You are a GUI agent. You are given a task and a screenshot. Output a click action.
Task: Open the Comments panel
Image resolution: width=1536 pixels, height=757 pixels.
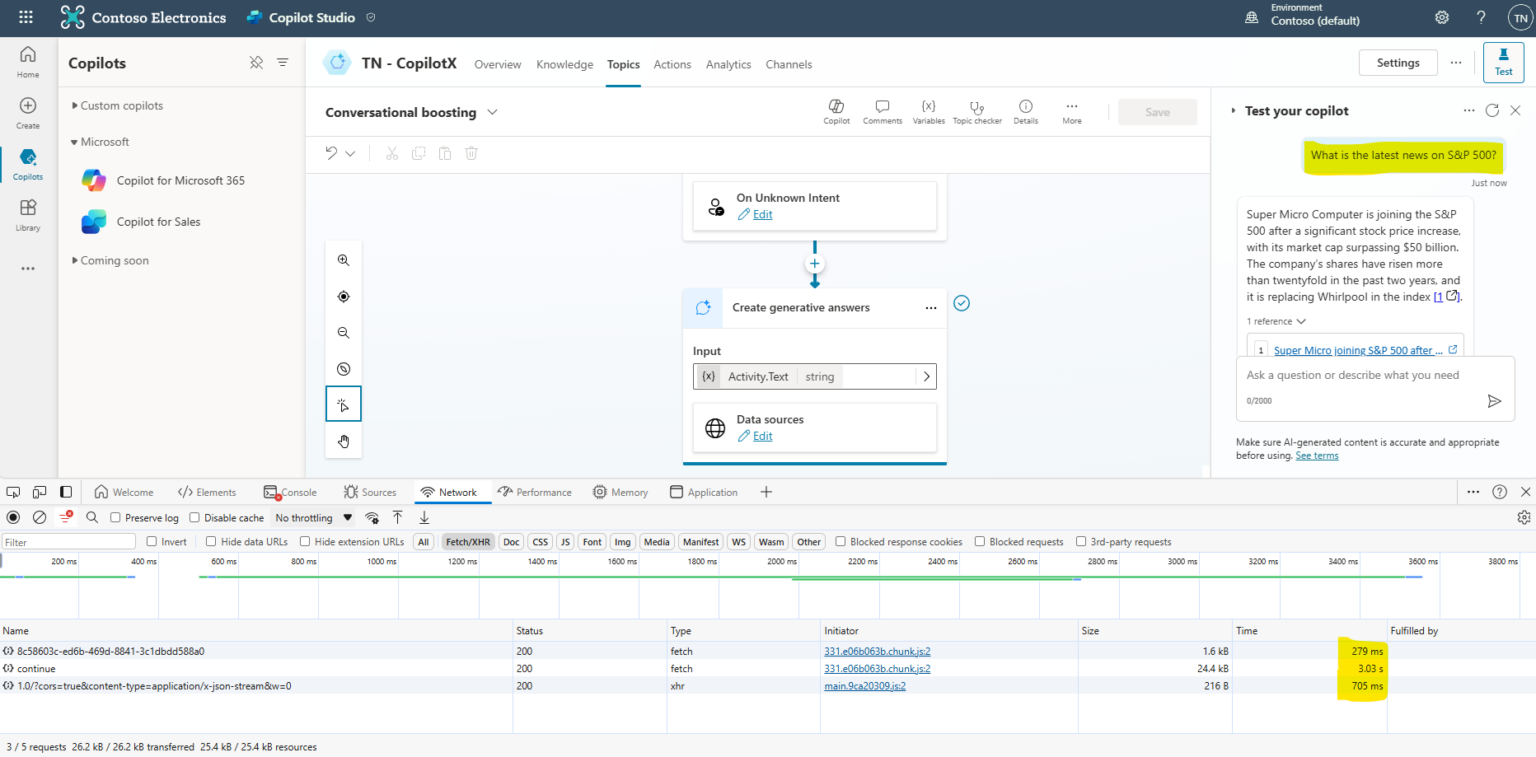pyautogui.click(x=882, y=111)
